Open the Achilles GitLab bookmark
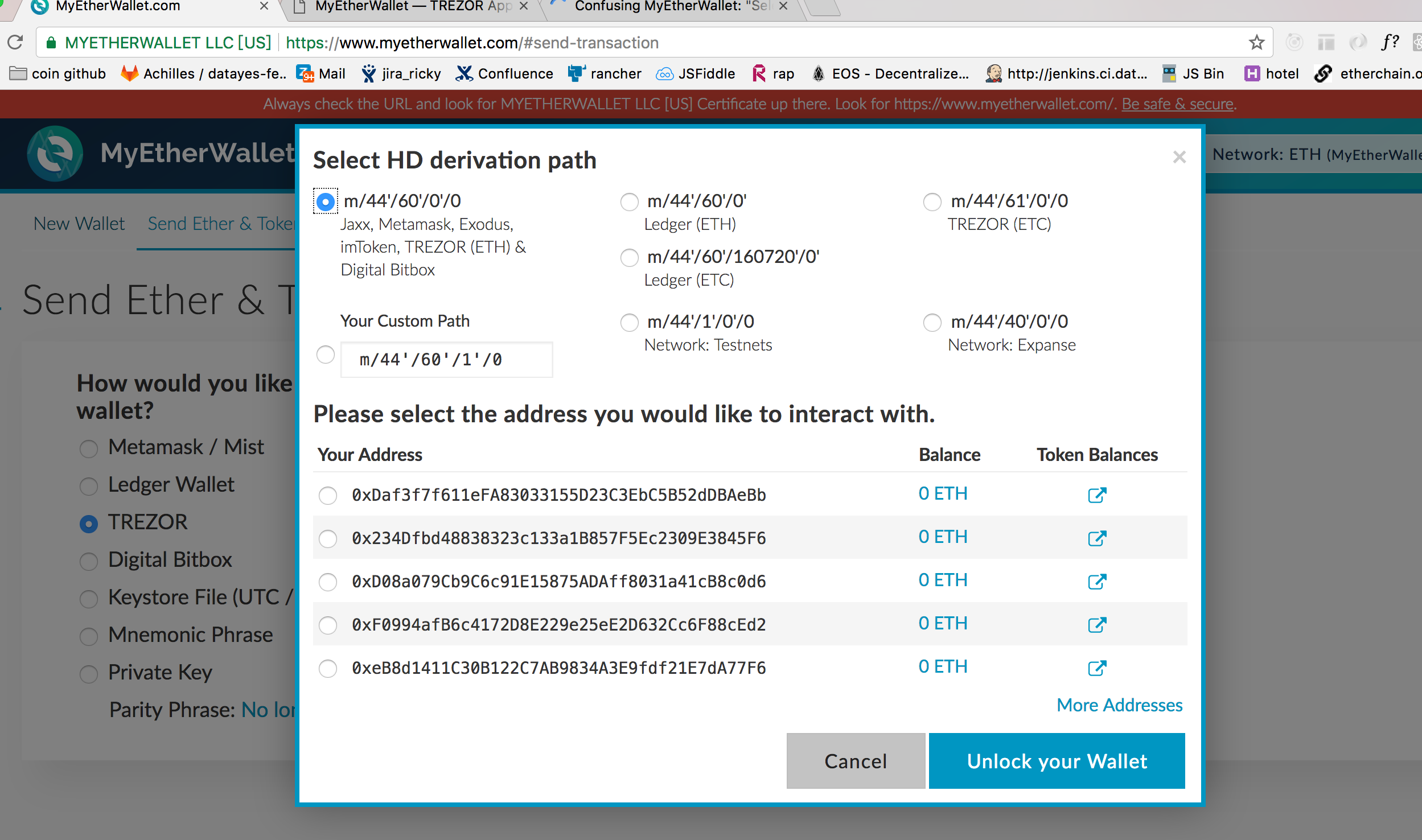1422x840 pixels. click(x=203, y=73)
